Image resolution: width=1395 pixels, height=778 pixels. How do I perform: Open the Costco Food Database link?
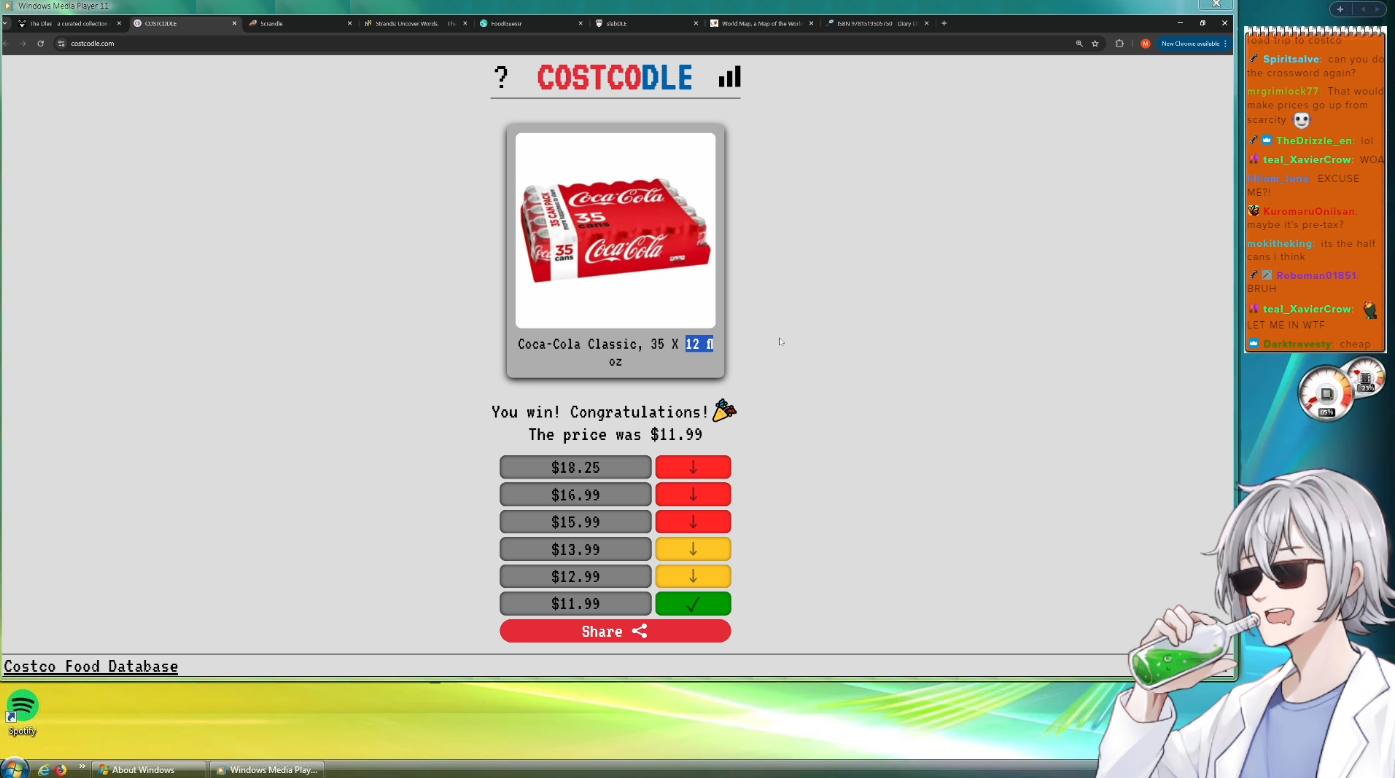coord(91,666)
